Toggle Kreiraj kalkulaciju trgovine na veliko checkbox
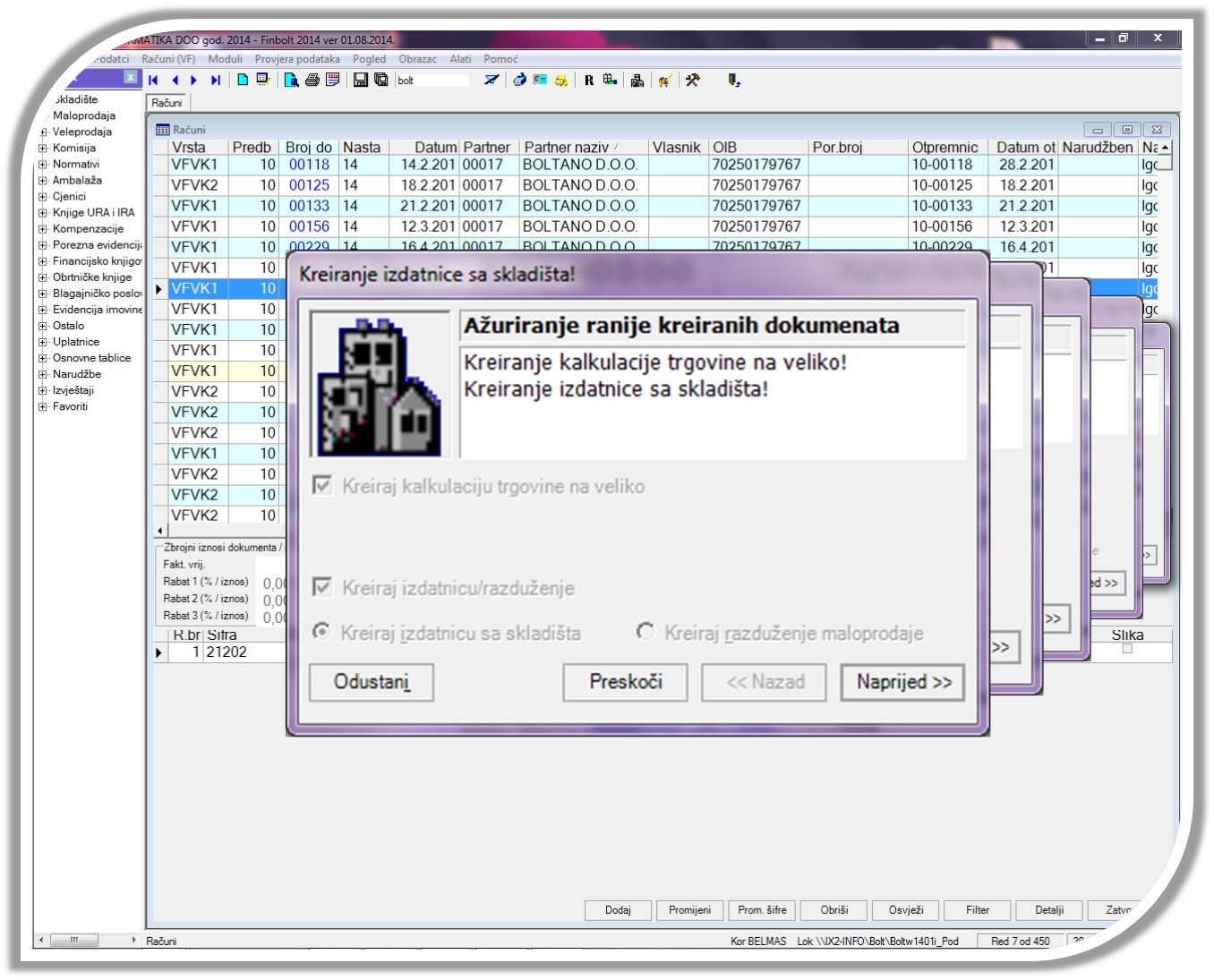 pos(322,486)
